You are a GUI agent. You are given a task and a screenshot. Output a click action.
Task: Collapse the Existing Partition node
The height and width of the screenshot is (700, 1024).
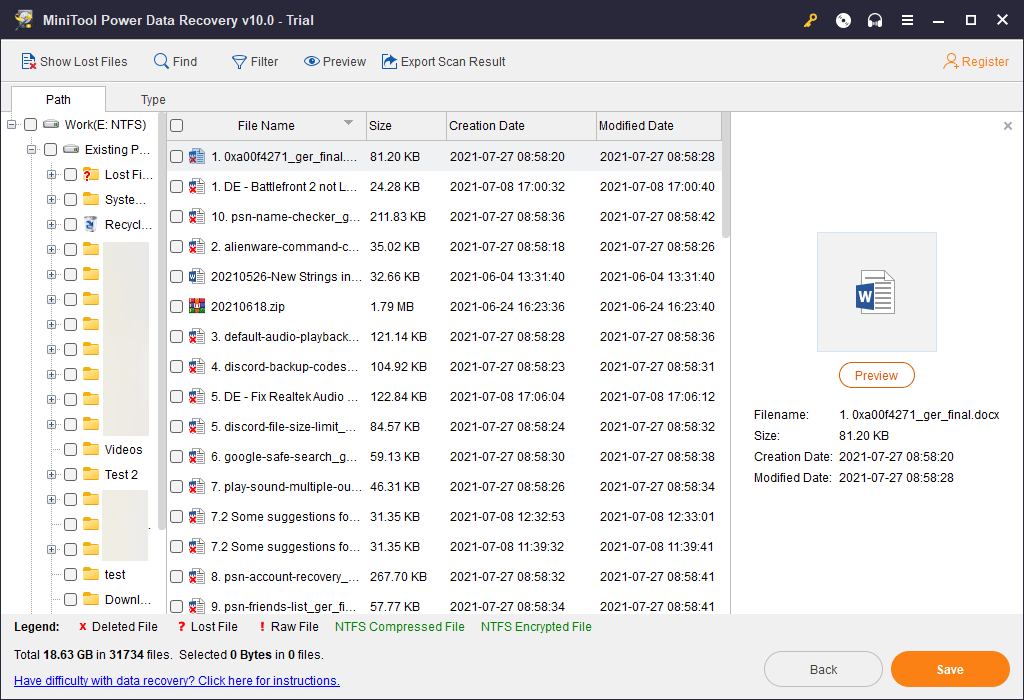pos(31,149)
